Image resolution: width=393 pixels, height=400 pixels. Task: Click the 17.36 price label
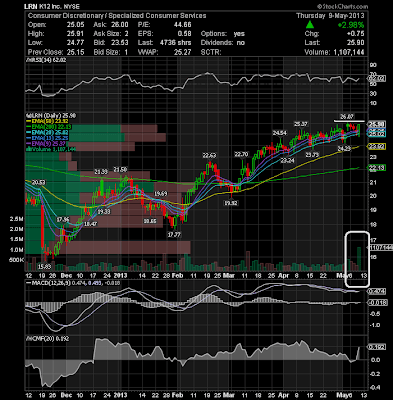63,219
